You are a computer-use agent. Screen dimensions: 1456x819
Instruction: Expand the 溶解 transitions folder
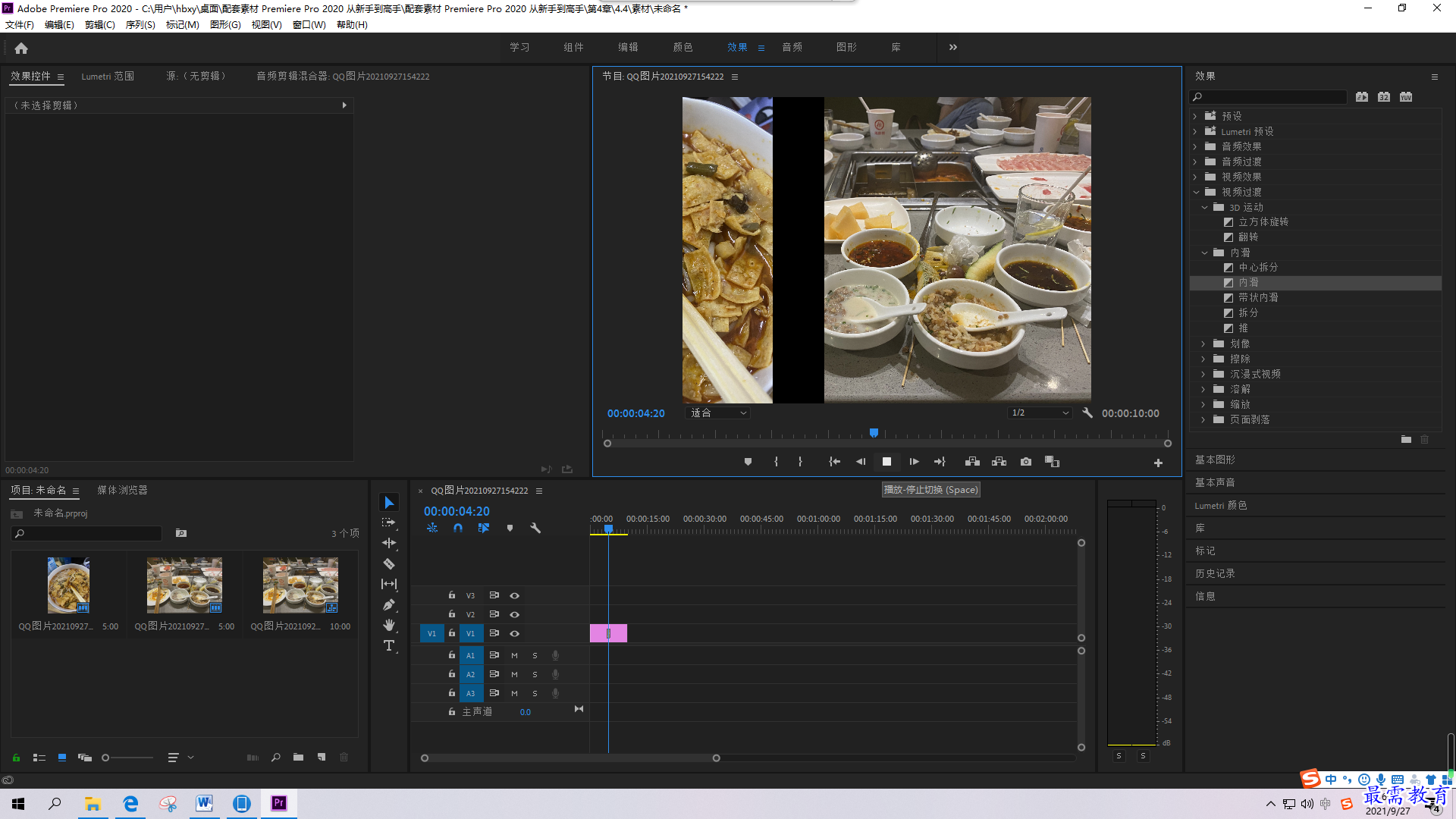1203,389
